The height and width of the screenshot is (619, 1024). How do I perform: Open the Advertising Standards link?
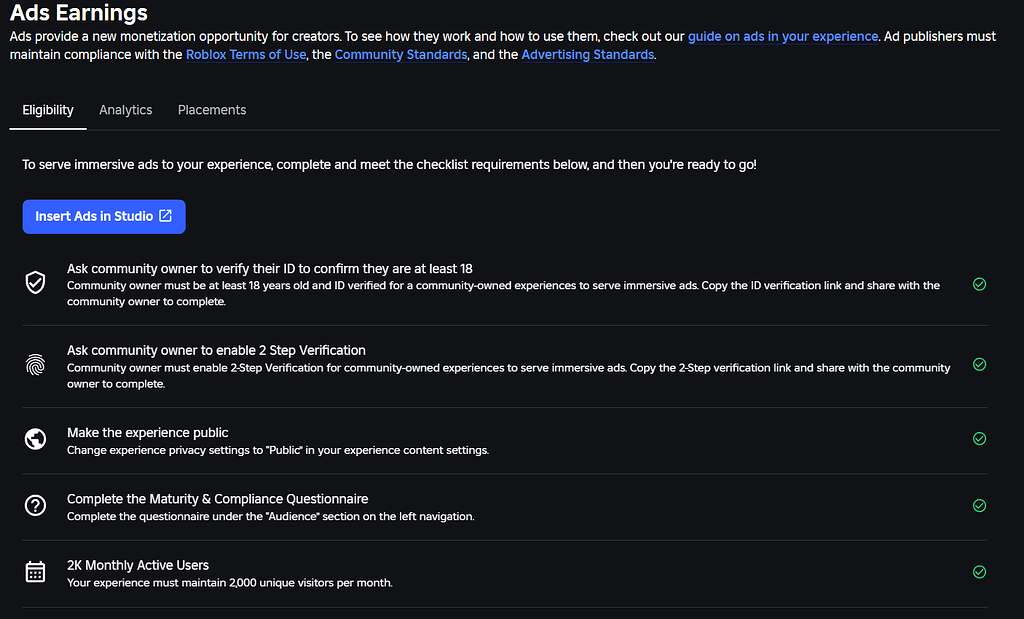click(x=587, y=54)
